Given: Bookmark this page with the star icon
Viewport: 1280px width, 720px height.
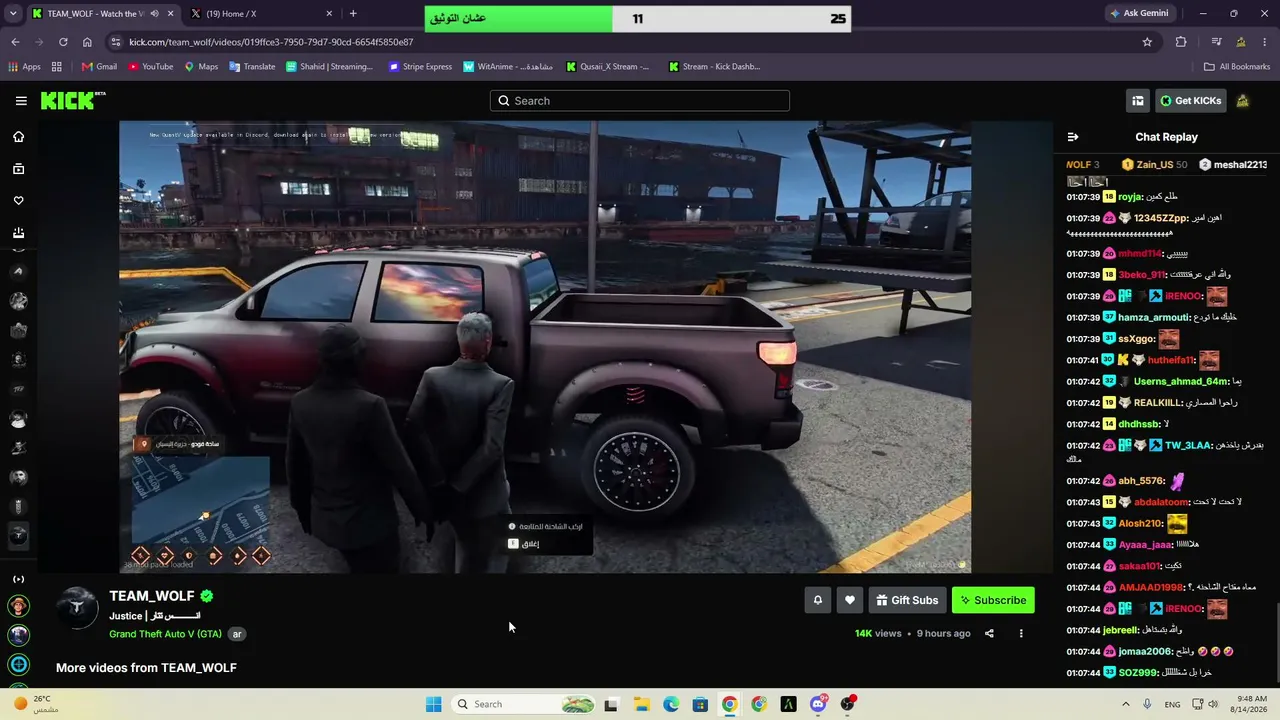Looking at the screenshot, I should pyautogui.click(x=1147, y=42).
